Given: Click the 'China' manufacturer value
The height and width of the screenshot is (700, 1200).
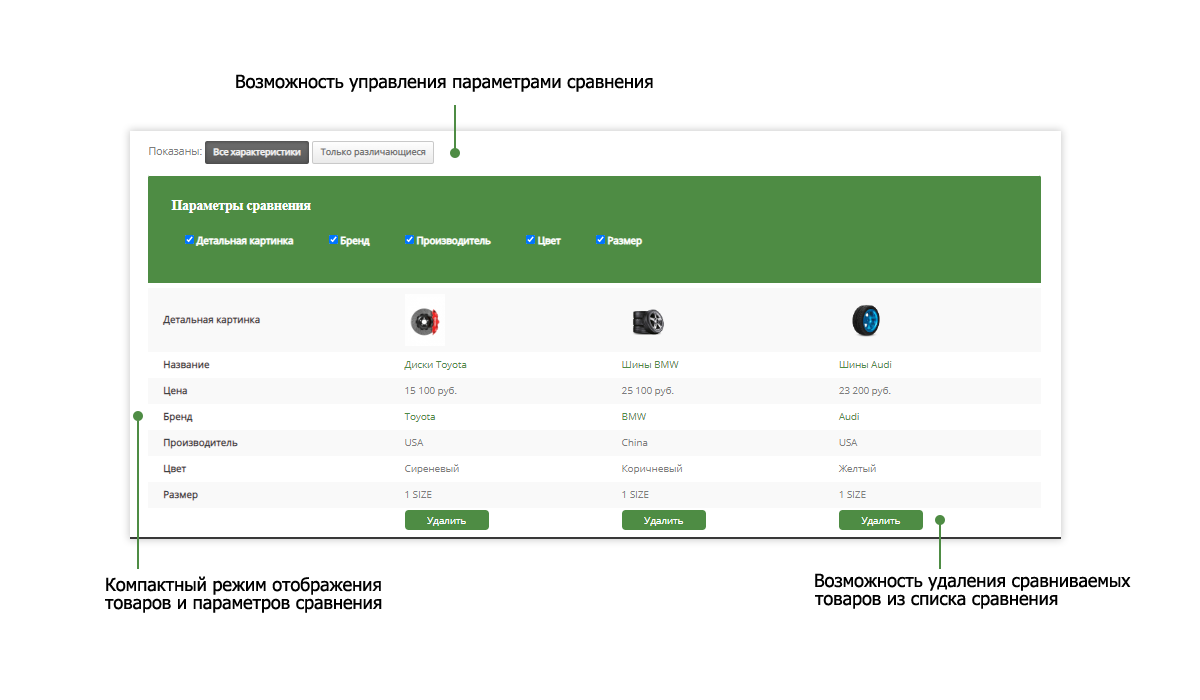Looking at the screenshot, I should coord(634,443).
